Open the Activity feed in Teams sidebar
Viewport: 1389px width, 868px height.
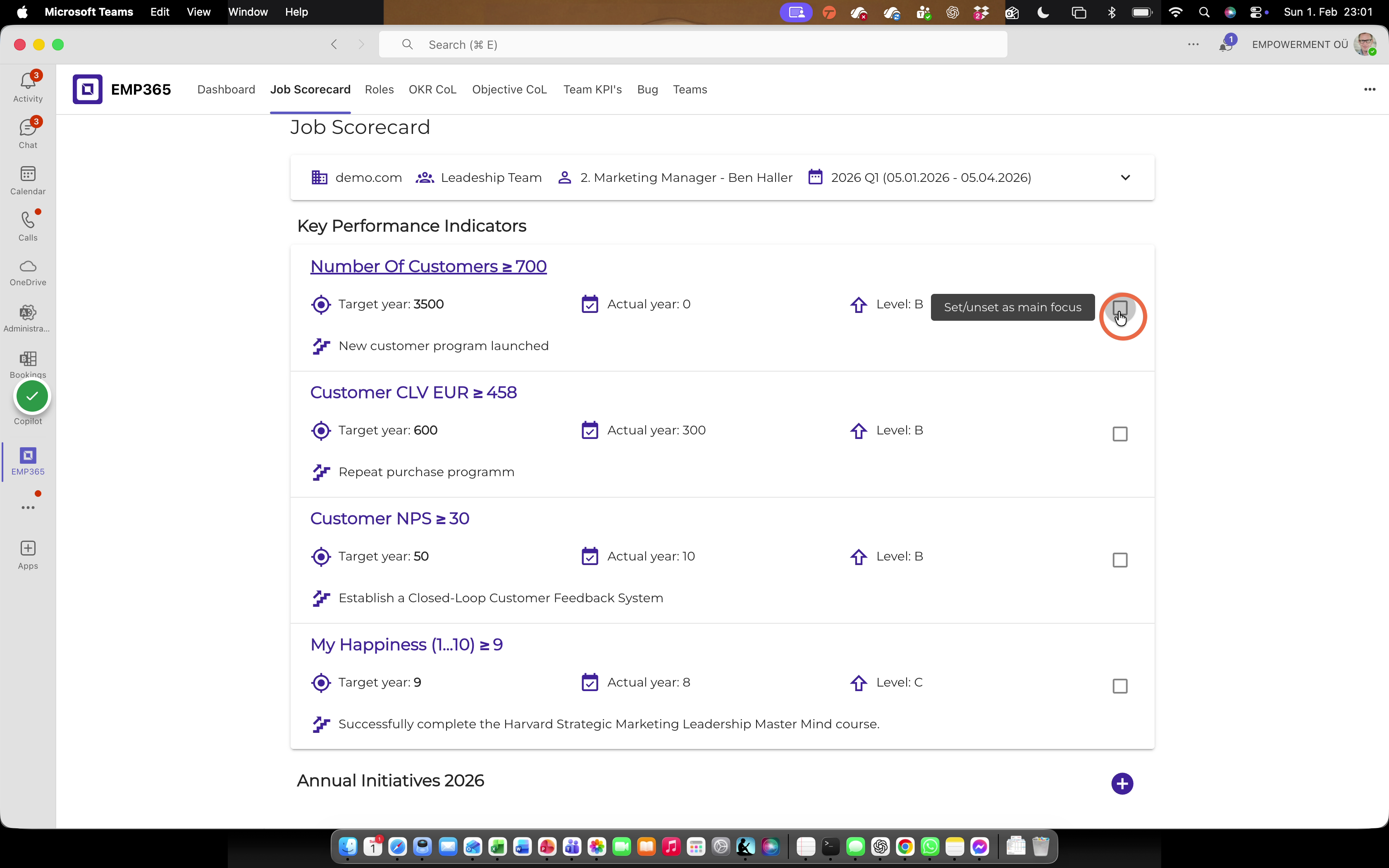coord(28,87)
